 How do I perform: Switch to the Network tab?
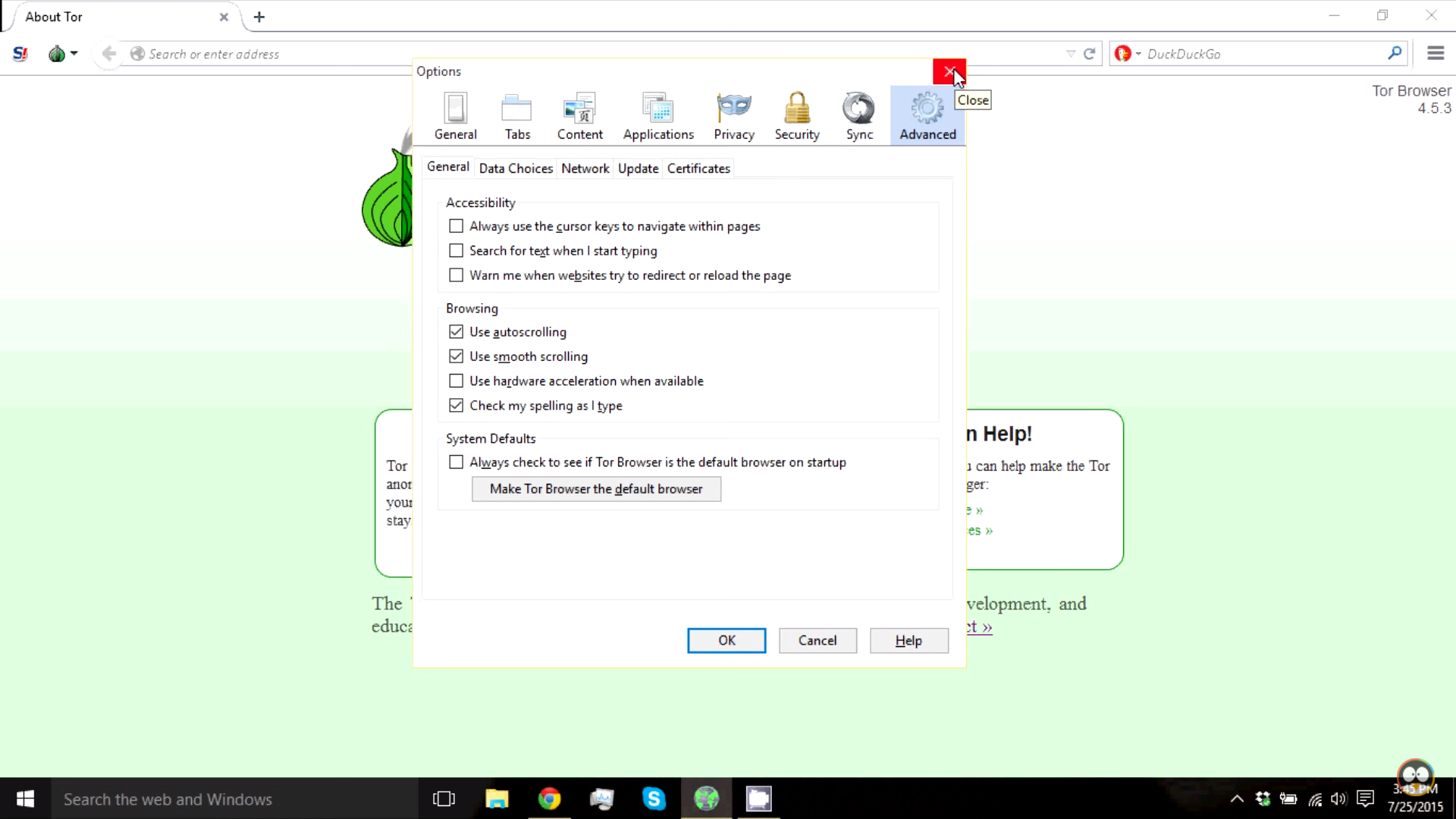(x=585, y=168)
